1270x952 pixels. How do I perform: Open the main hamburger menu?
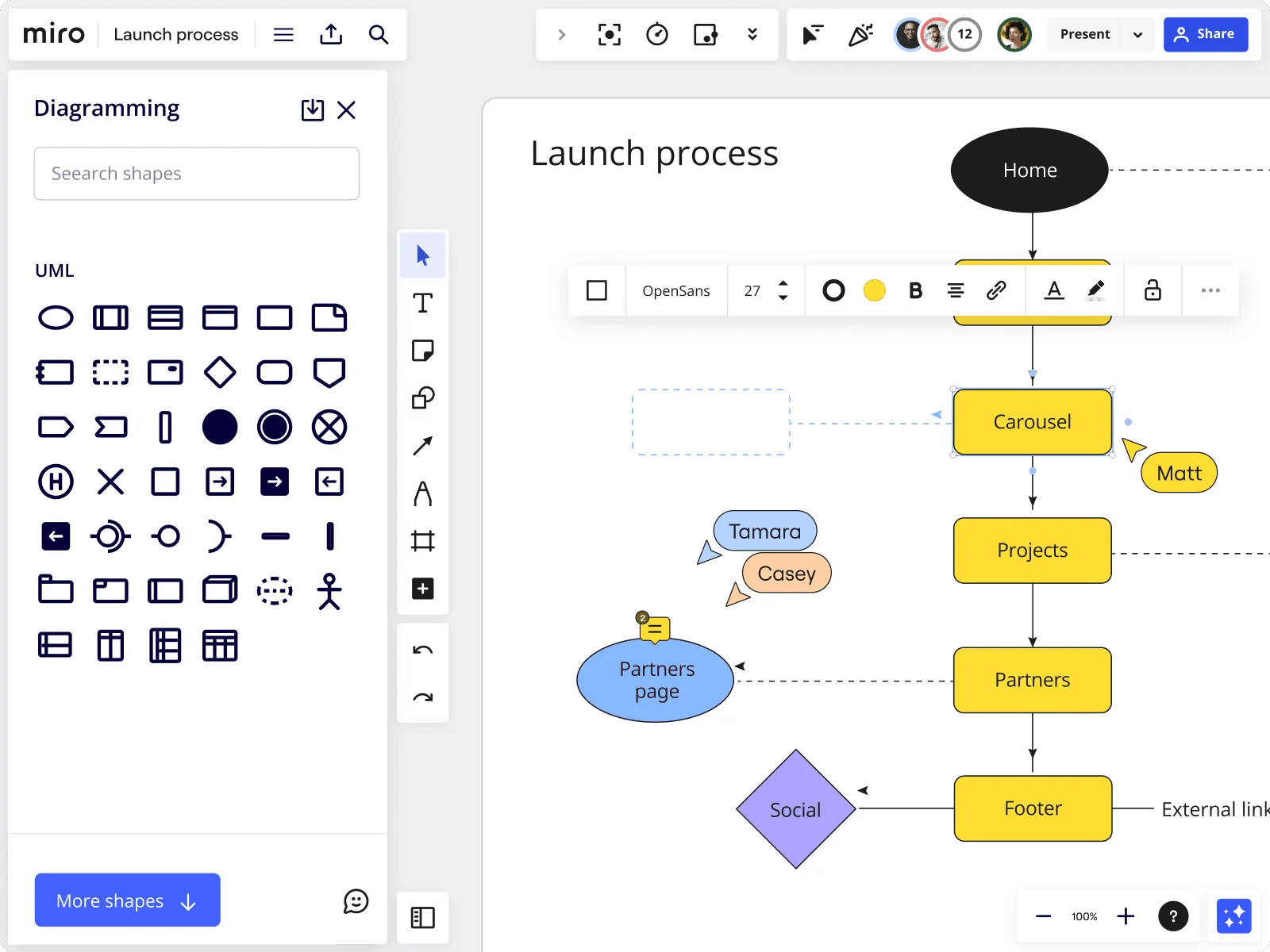coord(283,35)
